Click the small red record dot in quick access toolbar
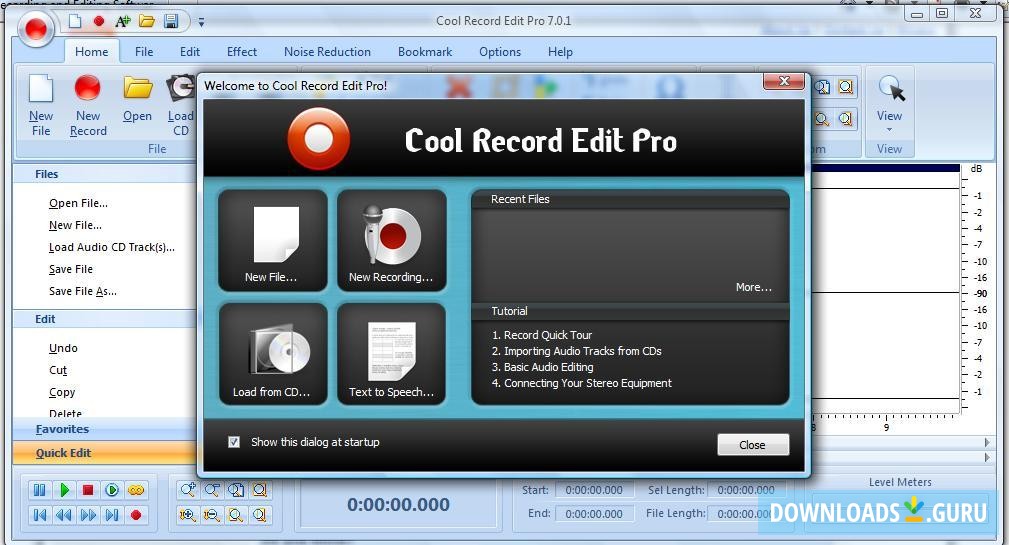 [99, 21]
